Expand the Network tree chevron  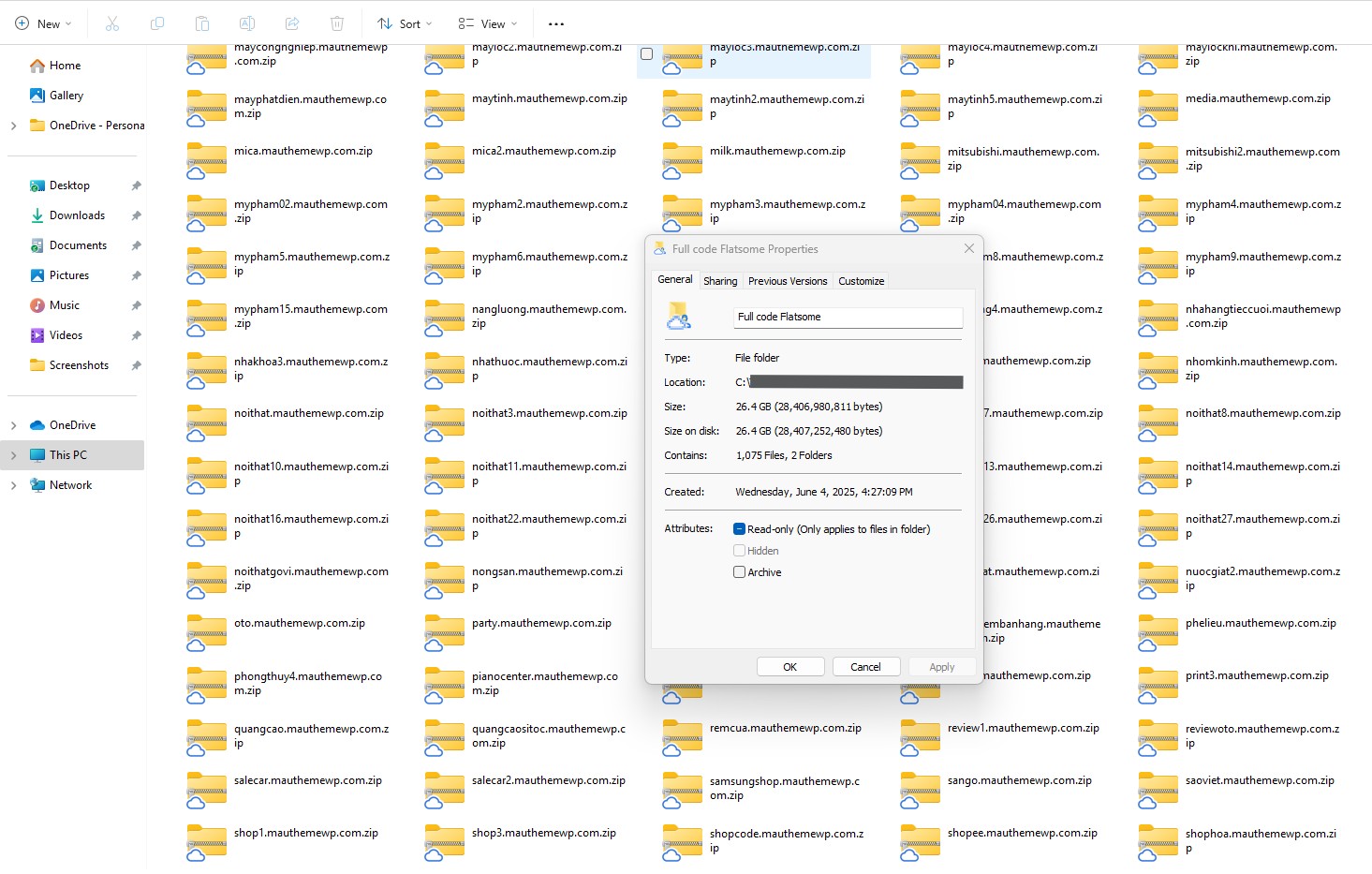point(13,485)
